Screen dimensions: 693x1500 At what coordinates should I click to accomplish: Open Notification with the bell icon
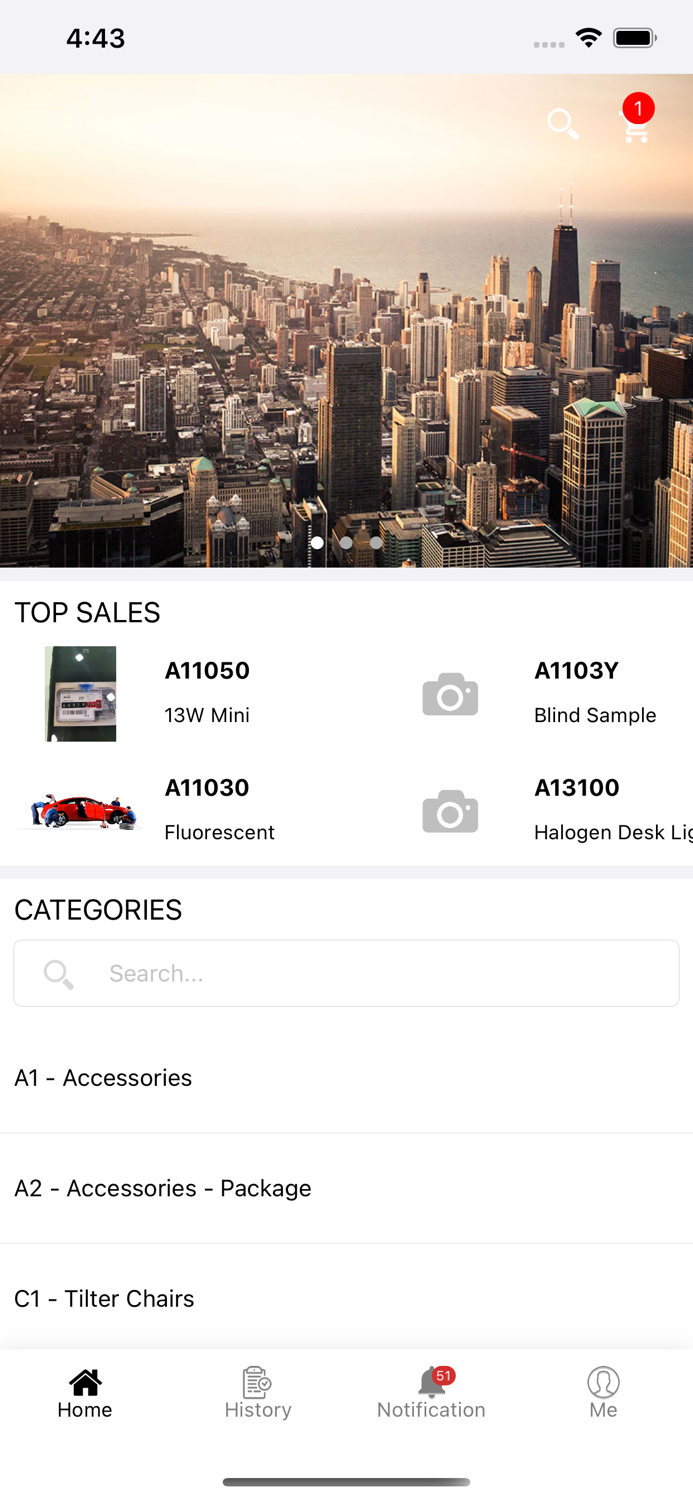[x=431, y=1383]
